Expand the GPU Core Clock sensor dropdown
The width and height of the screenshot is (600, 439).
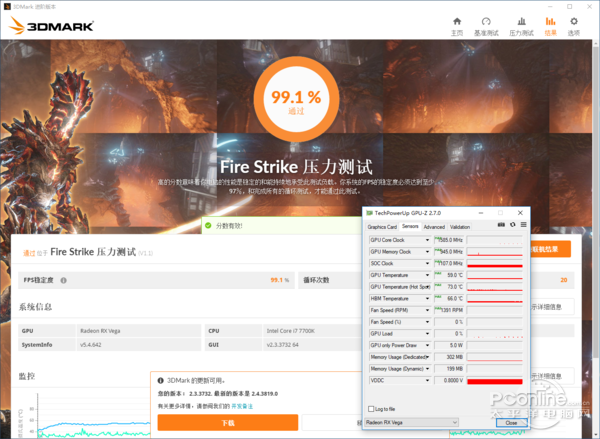pyautogui.click(x=429, y=240)
